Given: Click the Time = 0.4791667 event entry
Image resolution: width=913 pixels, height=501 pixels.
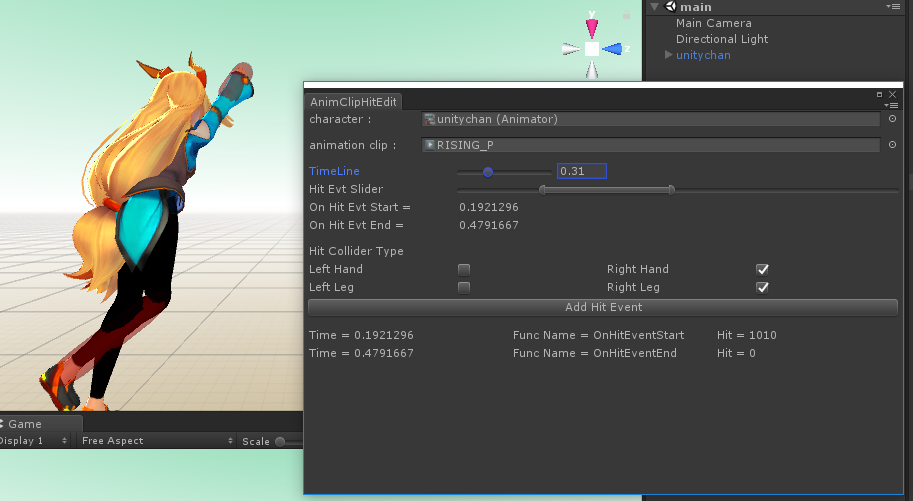Looking at the screenshot, I should coord(361,353).
